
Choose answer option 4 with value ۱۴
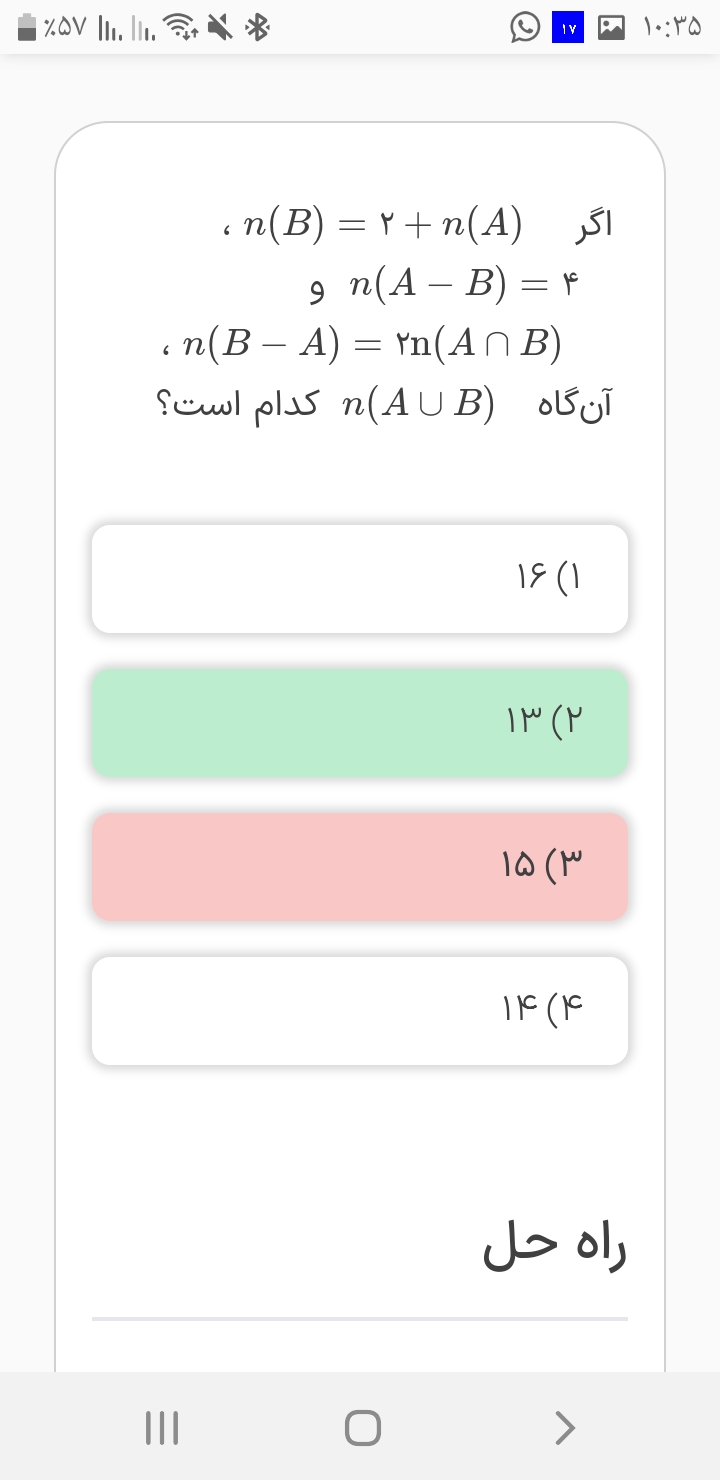pos(360,1010)
